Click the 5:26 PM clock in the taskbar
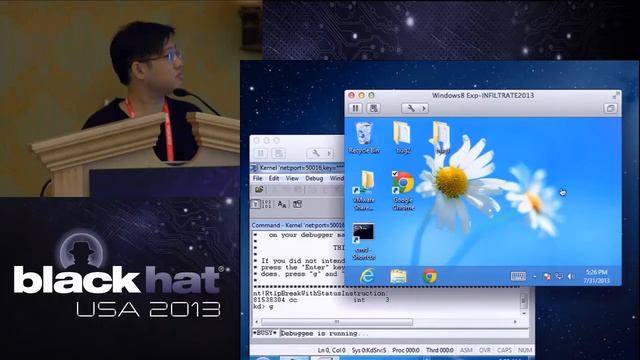This screenshot has height=360, width=640. point(597,276)
